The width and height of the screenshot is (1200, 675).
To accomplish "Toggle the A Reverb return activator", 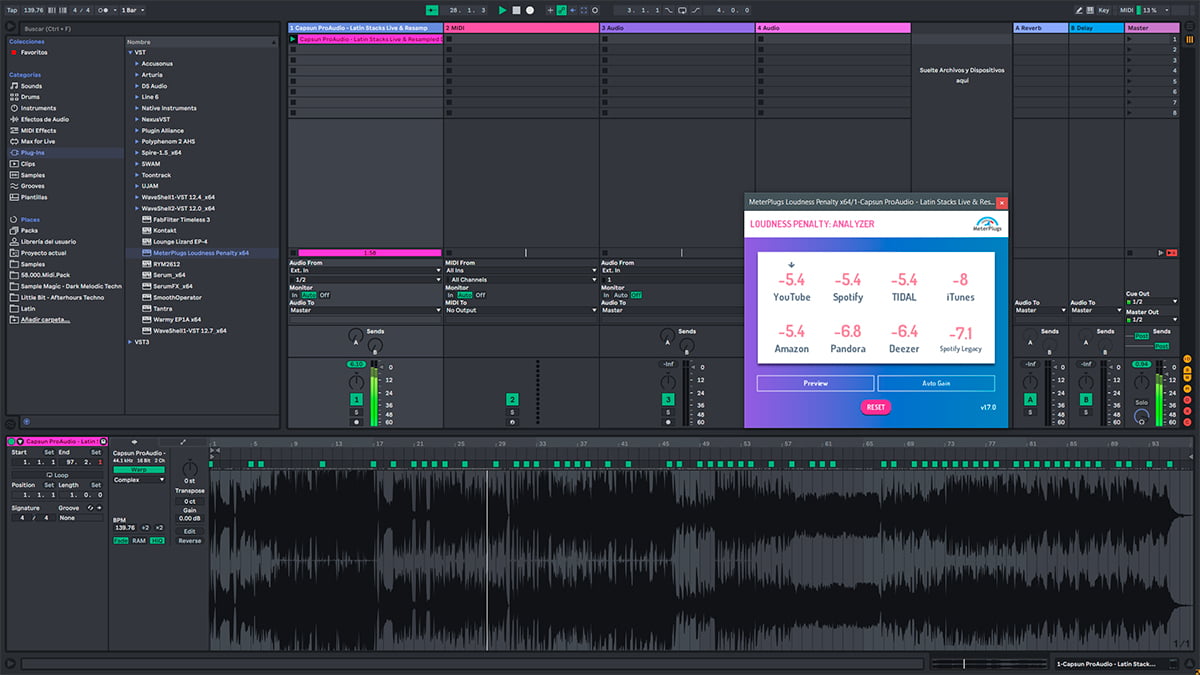I will click(x=1029, y=399).
